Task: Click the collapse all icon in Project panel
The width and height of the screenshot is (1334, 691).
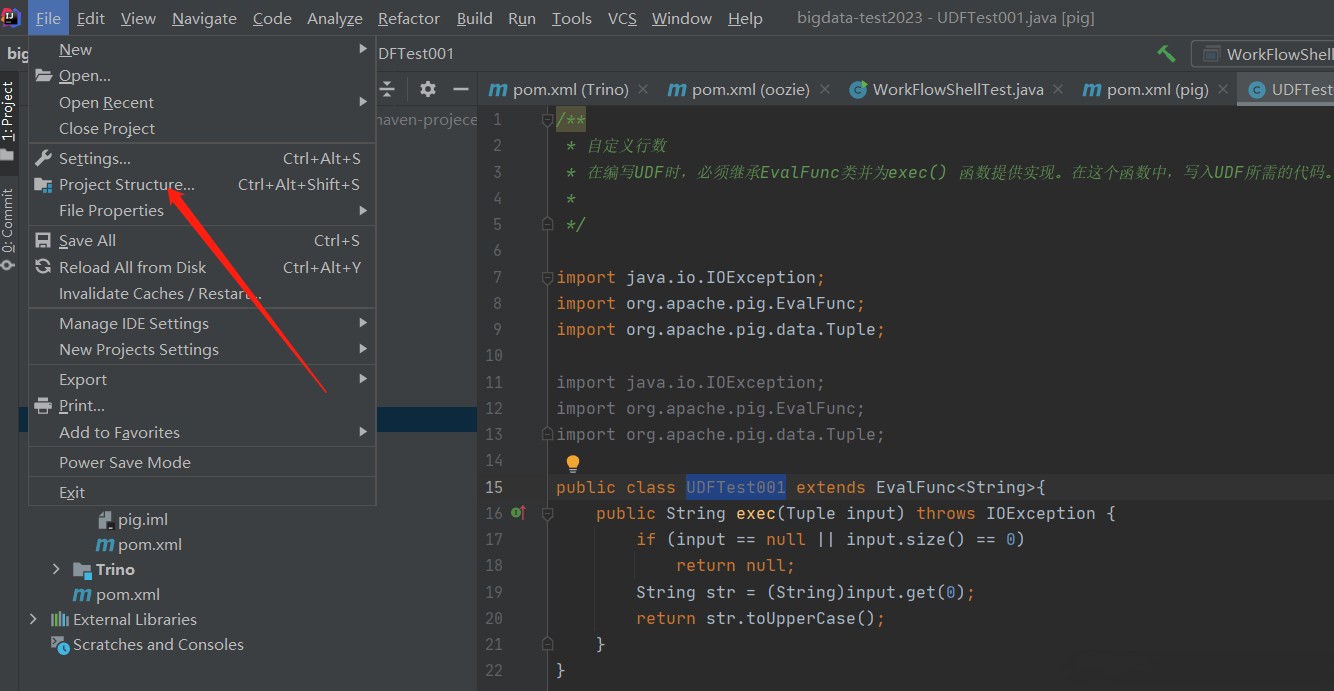Action: (x=388, y=89)
